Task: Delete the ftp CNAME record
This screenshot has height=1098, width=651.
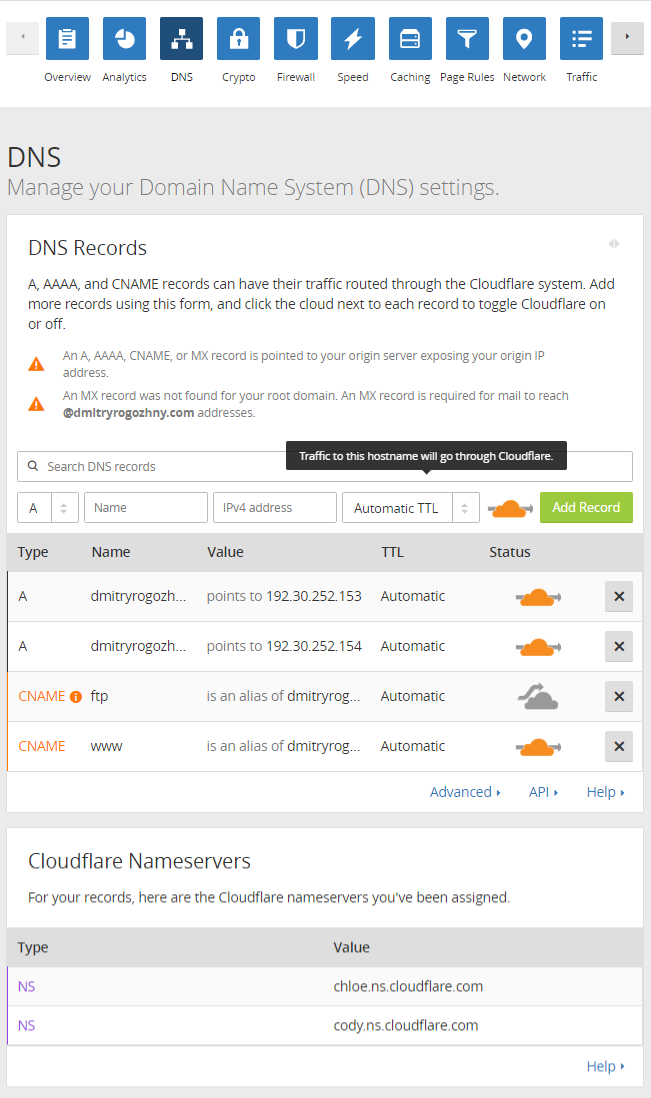Action: coord(619,696)
